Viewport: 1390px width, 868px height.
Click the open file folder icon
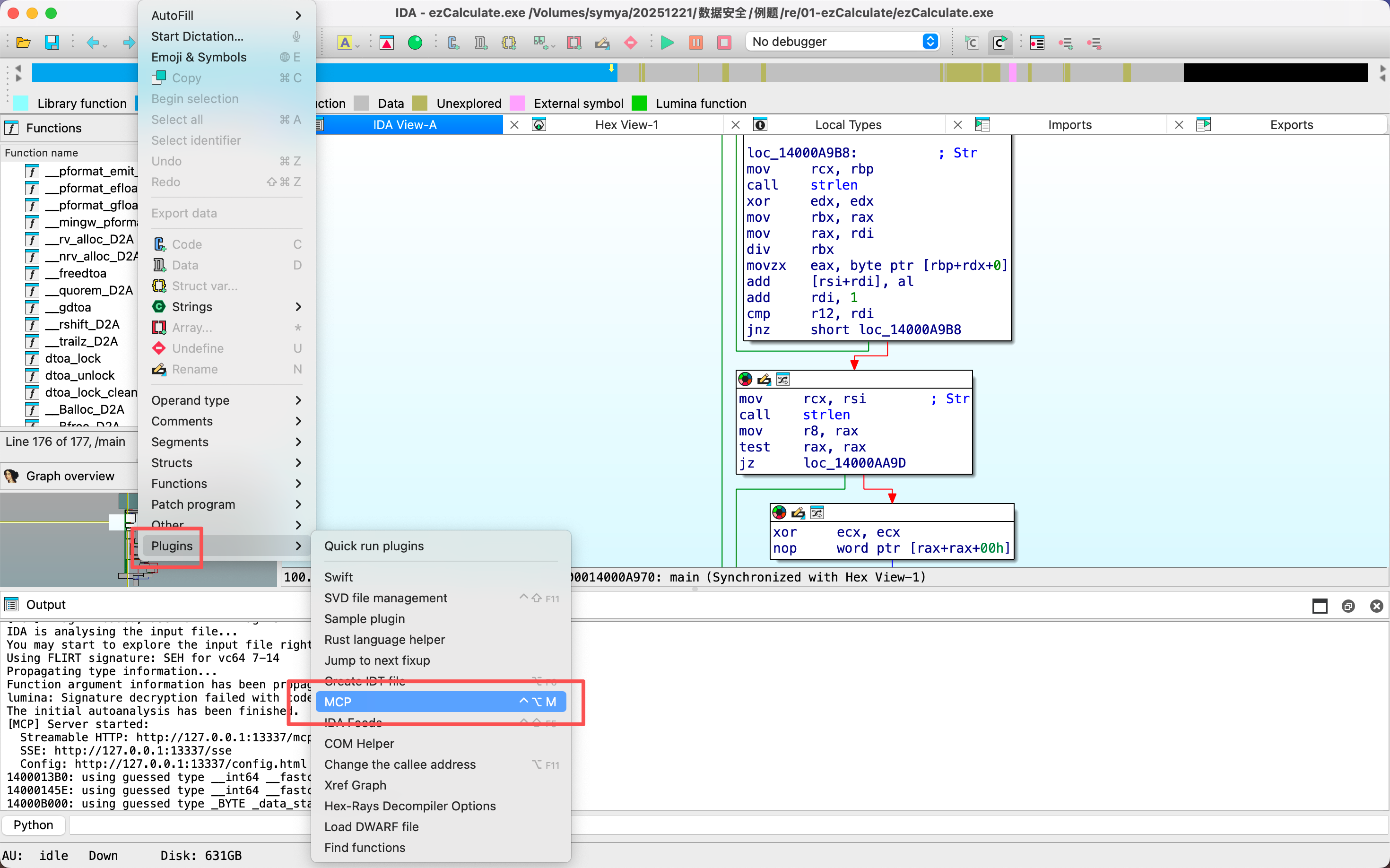(x=24, y=43)
